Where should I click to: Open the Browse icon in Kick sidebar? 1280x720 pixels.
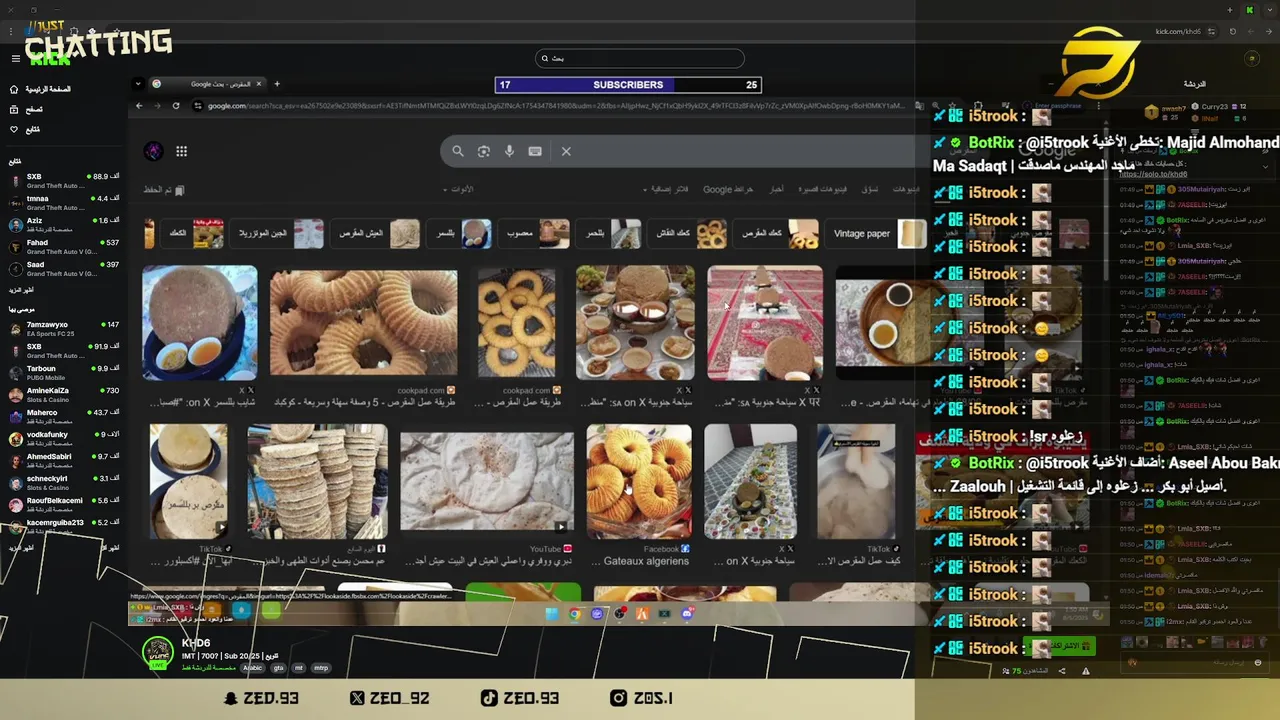(14, 109)
